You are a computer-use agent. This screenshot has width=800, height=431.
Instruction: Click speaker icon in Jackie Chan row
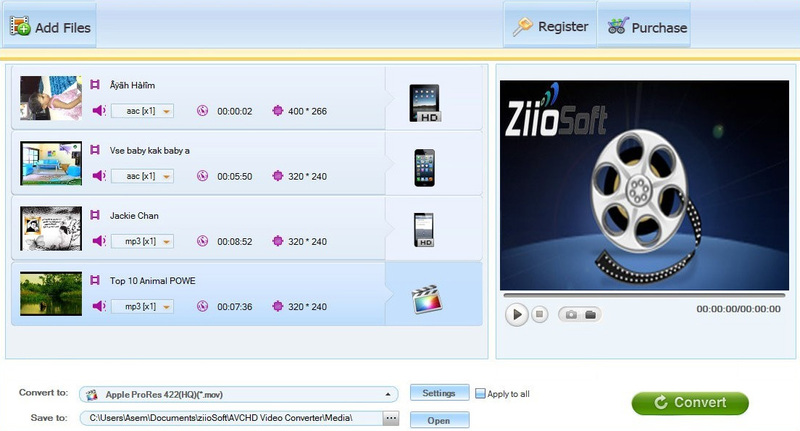pos(99,241)
